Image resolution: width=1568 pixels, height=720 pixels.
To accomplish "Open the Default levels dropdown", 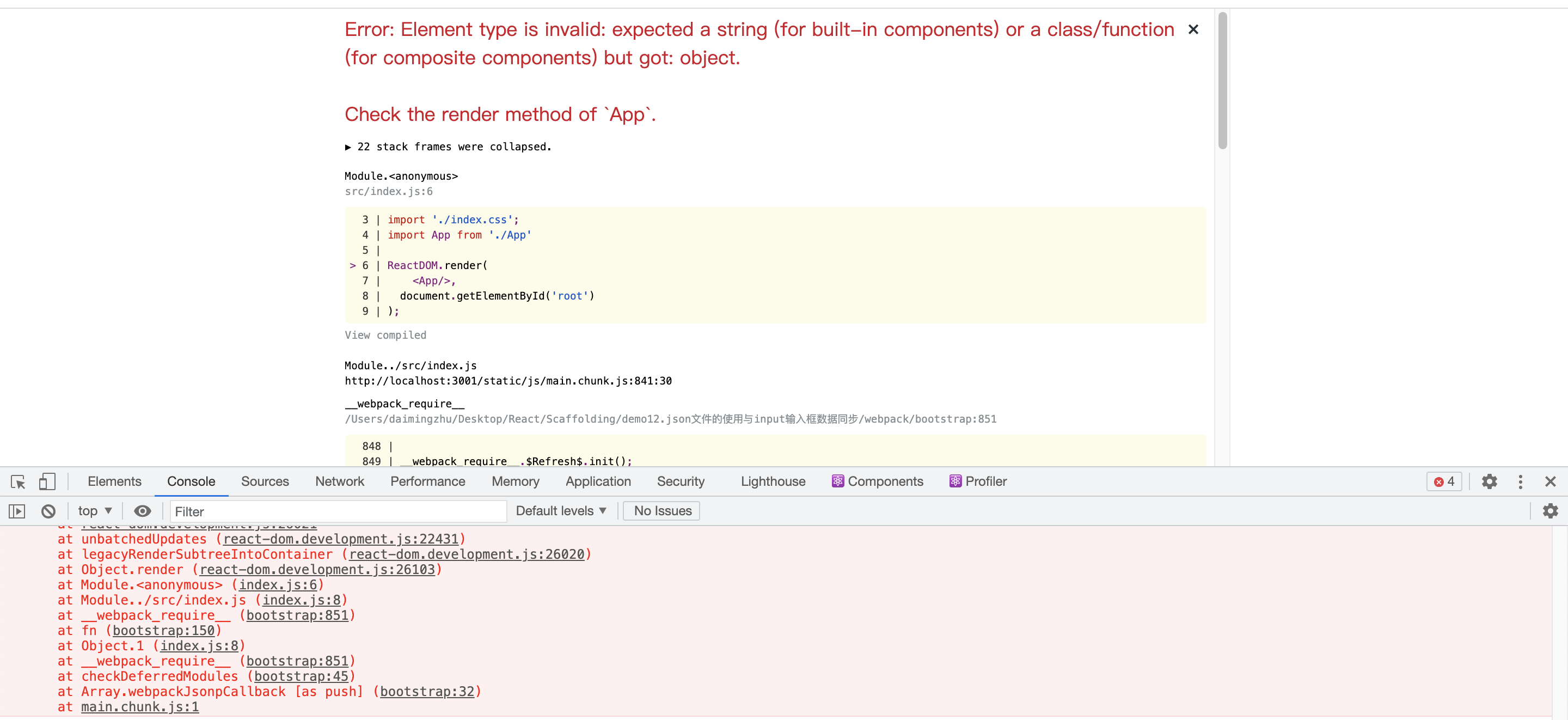I will (x=561, y=511).
